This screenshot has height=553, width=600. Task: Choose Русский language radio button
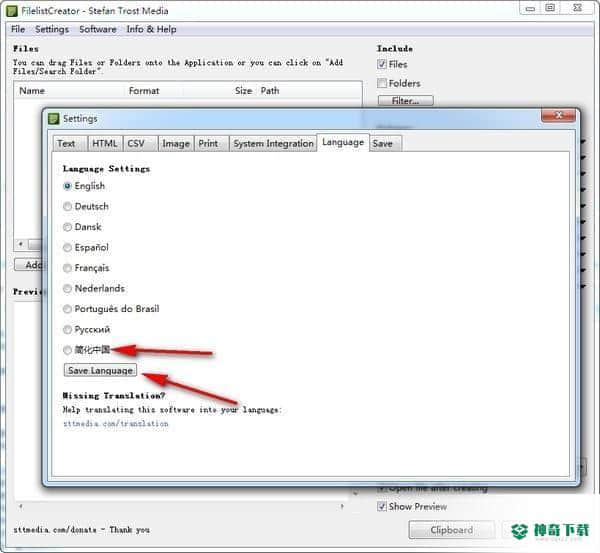67,330
